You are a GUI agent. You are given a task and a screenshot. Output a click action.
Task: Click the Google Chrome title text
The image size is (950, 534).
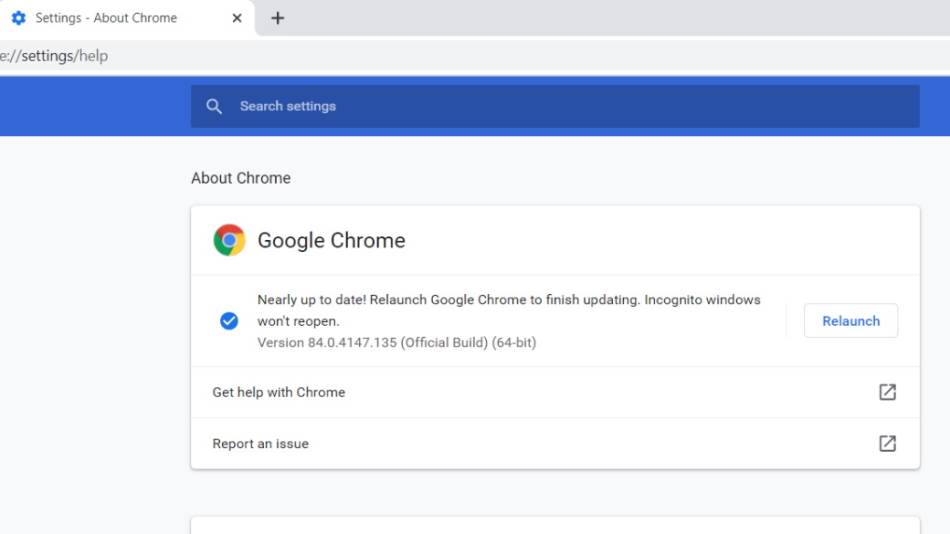tap(331, 241)
